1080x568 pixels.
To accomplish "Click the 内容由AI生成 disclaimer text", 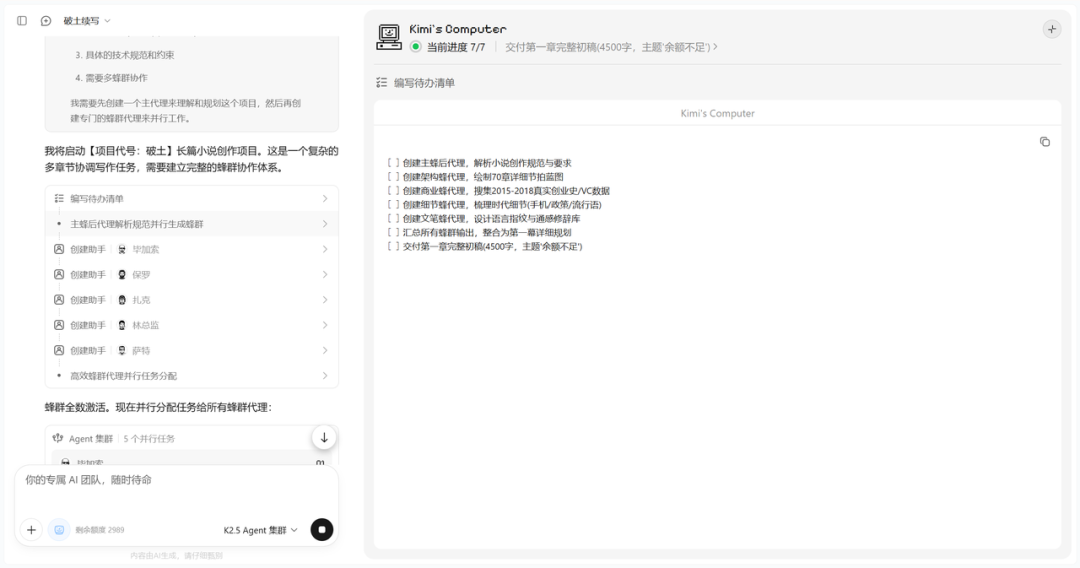I will [x=176, y=556].
